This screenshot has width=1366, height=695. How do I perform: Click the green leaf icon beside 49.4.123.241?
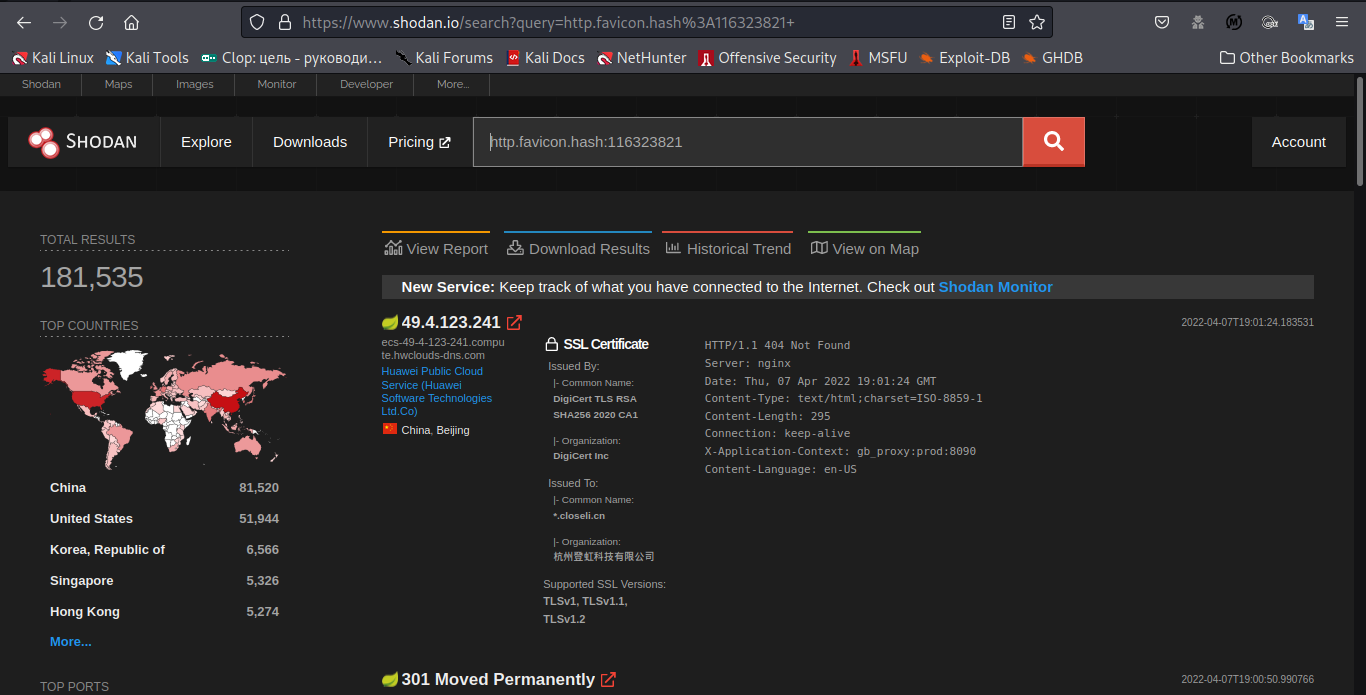tap(390, 322)
